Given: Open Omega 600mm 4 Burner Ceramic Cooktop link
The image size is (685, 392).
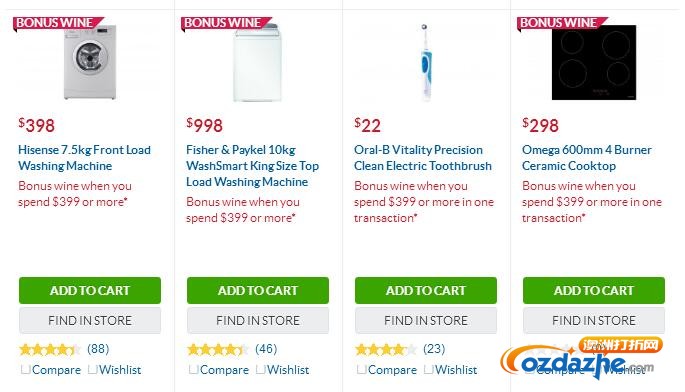Looking at the screenshot, I should (587, 158).
